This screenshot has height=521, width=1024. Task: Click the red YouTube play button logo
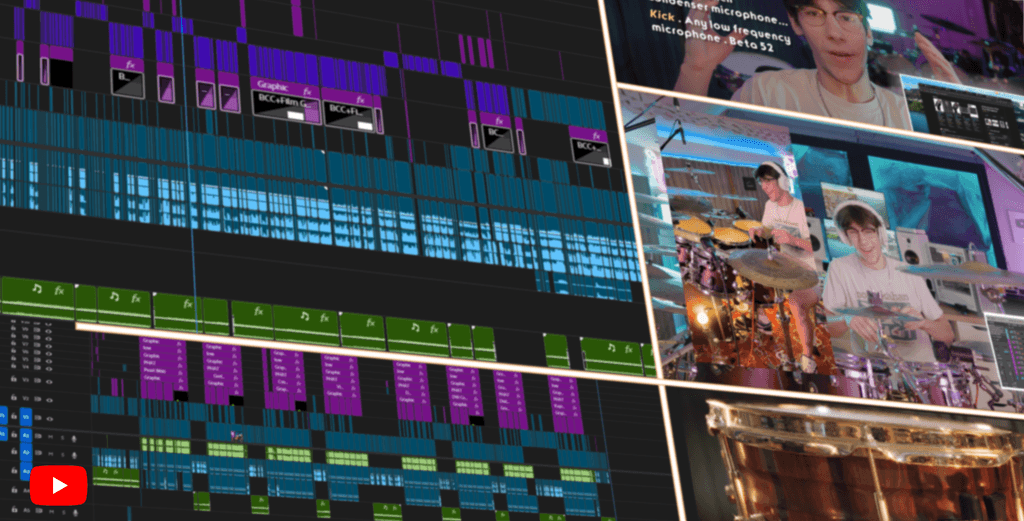coord(58,485)
